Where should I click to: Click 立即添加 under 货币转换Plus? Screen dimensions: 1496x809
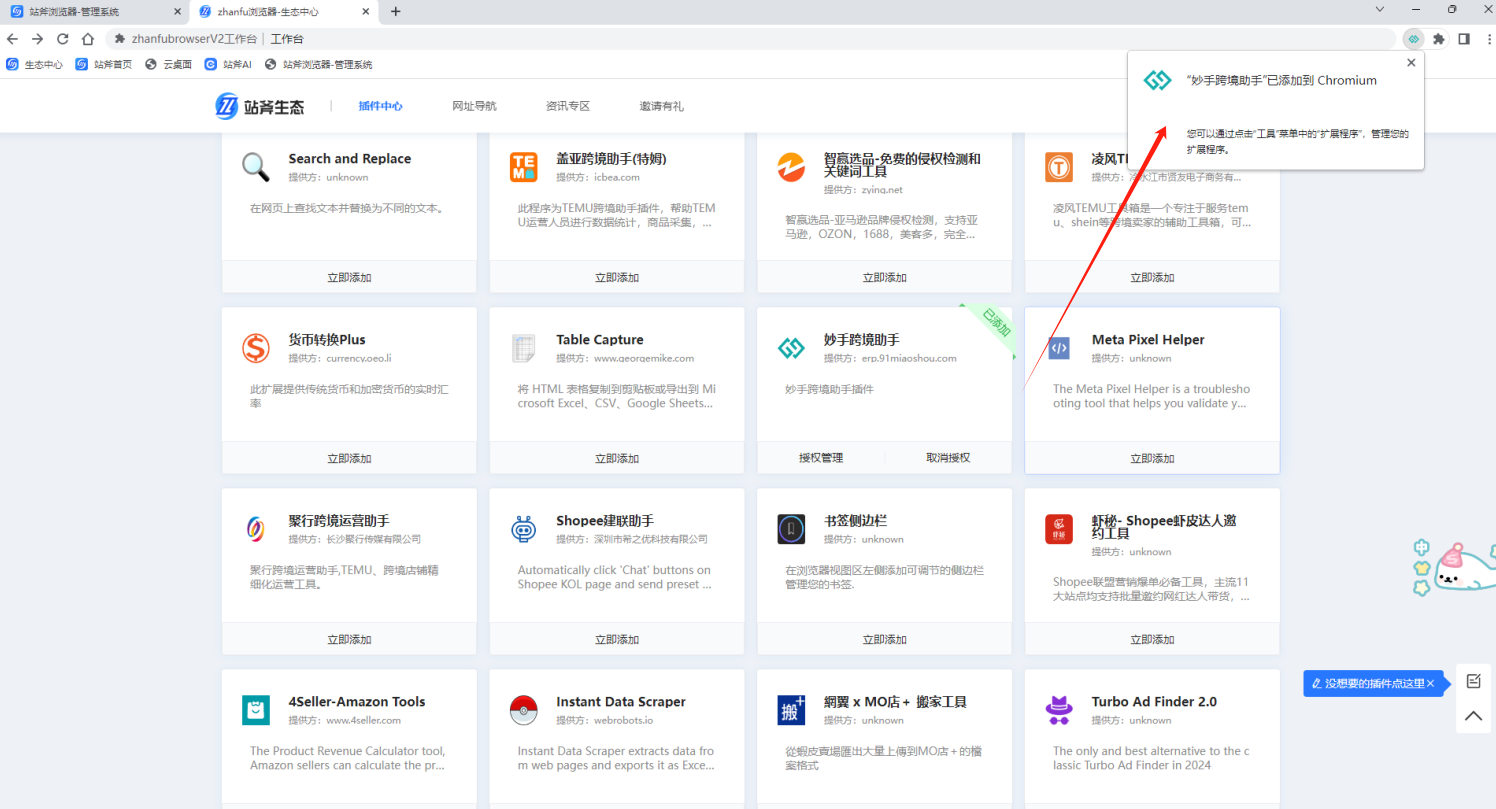[349, 459]
